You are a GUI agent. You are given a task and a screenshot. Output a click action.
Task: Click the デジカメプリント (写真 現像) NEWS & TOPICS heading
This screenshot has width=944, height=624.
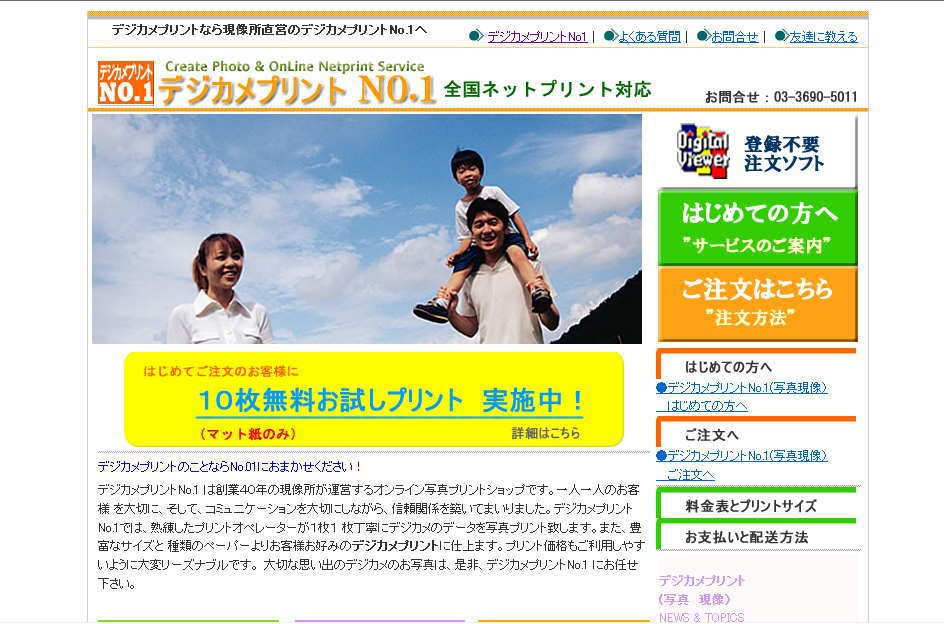point(701,599)
